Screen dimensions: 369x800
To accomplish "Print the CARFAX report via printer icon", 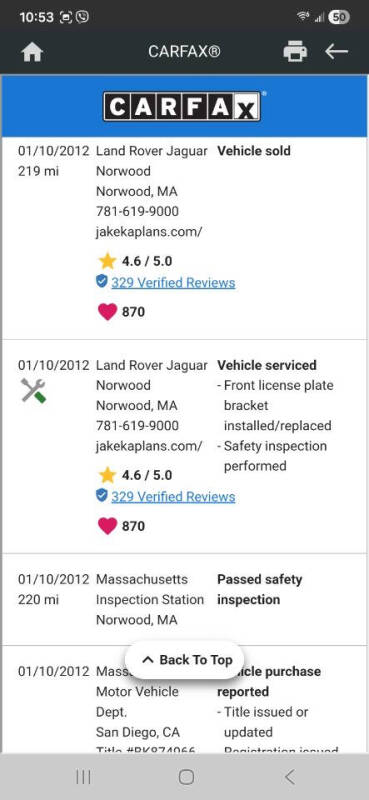I will (295, 52).
